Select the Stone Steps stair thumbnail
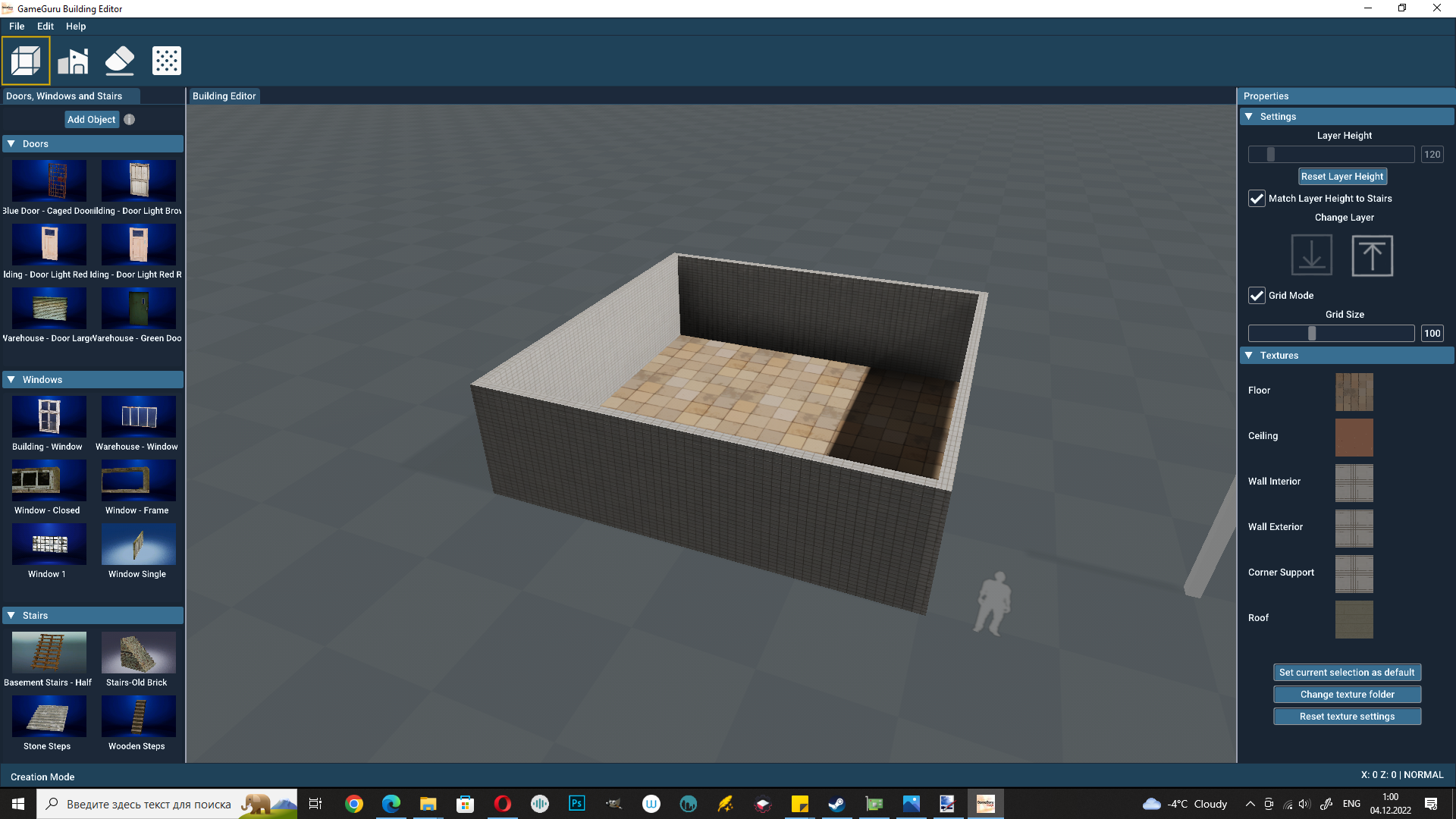 48,716
